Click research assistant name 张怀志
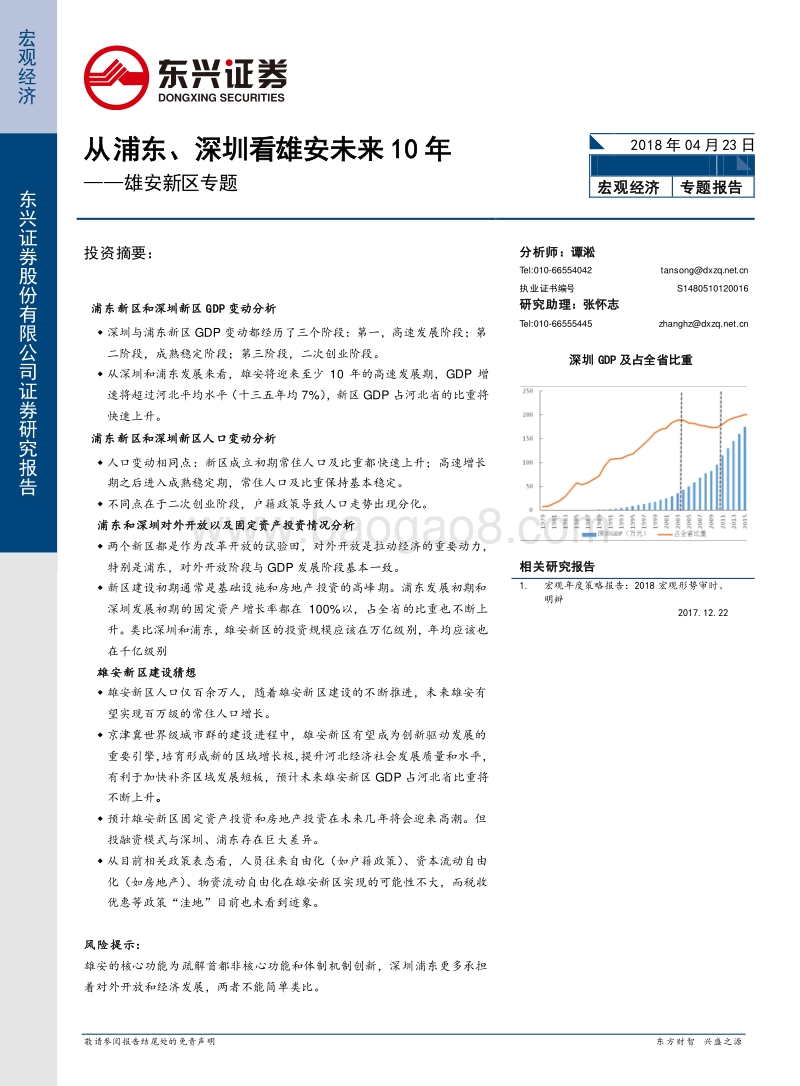Image resolution: width=800 pixels, height=1086 pixels. click(x=601, y=305)
